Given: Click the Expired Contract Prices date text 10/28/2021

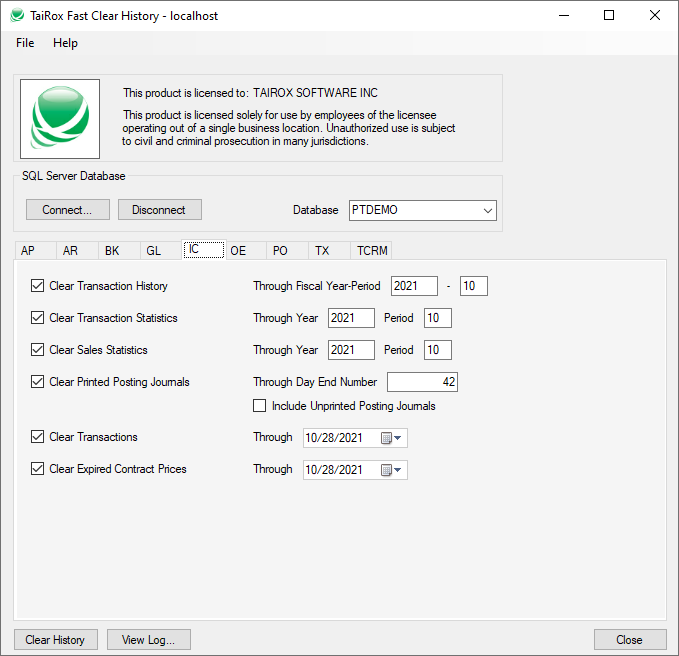Looking at the screenshot, I should [334, 470].
